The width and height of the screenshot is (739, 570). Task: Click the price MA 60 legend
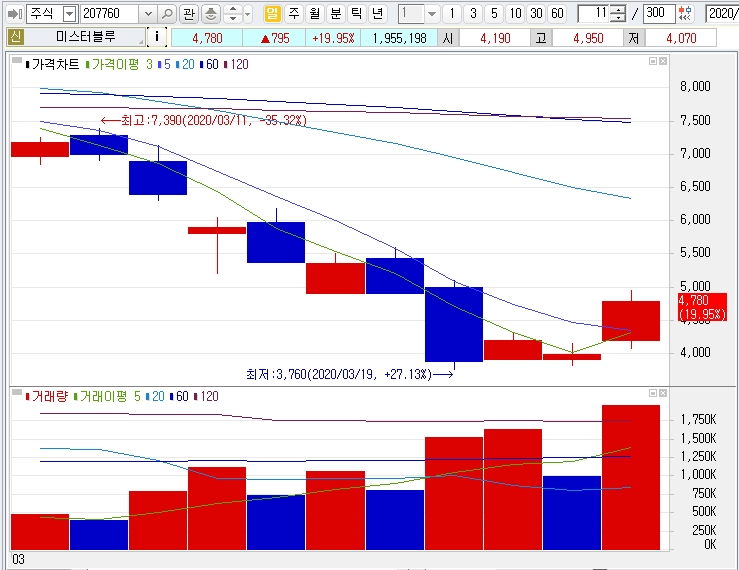point(209,65)
